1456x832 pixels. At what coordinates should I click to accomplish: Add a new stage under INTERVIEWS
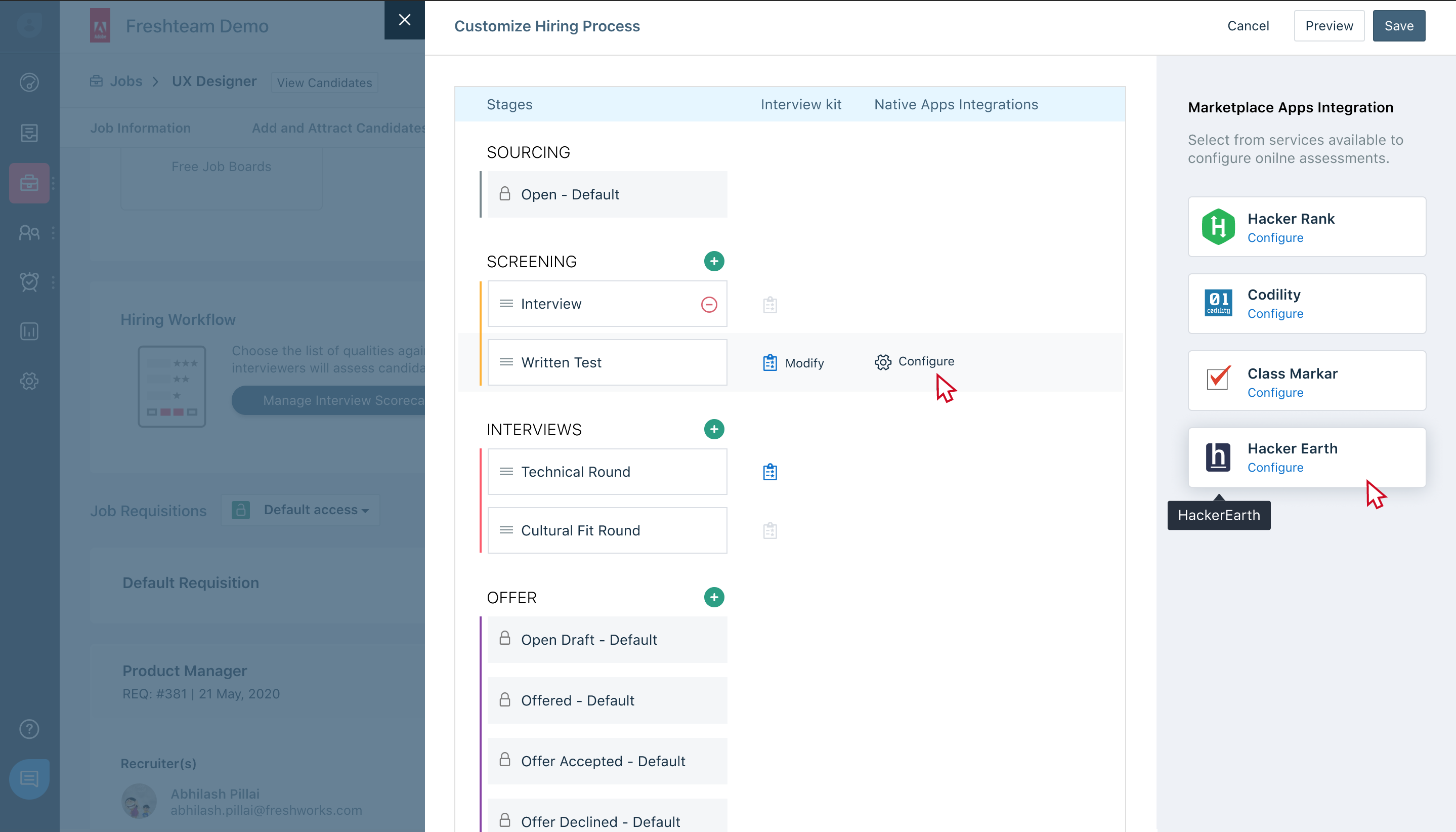pyautogui.click(x=713, y=429)
